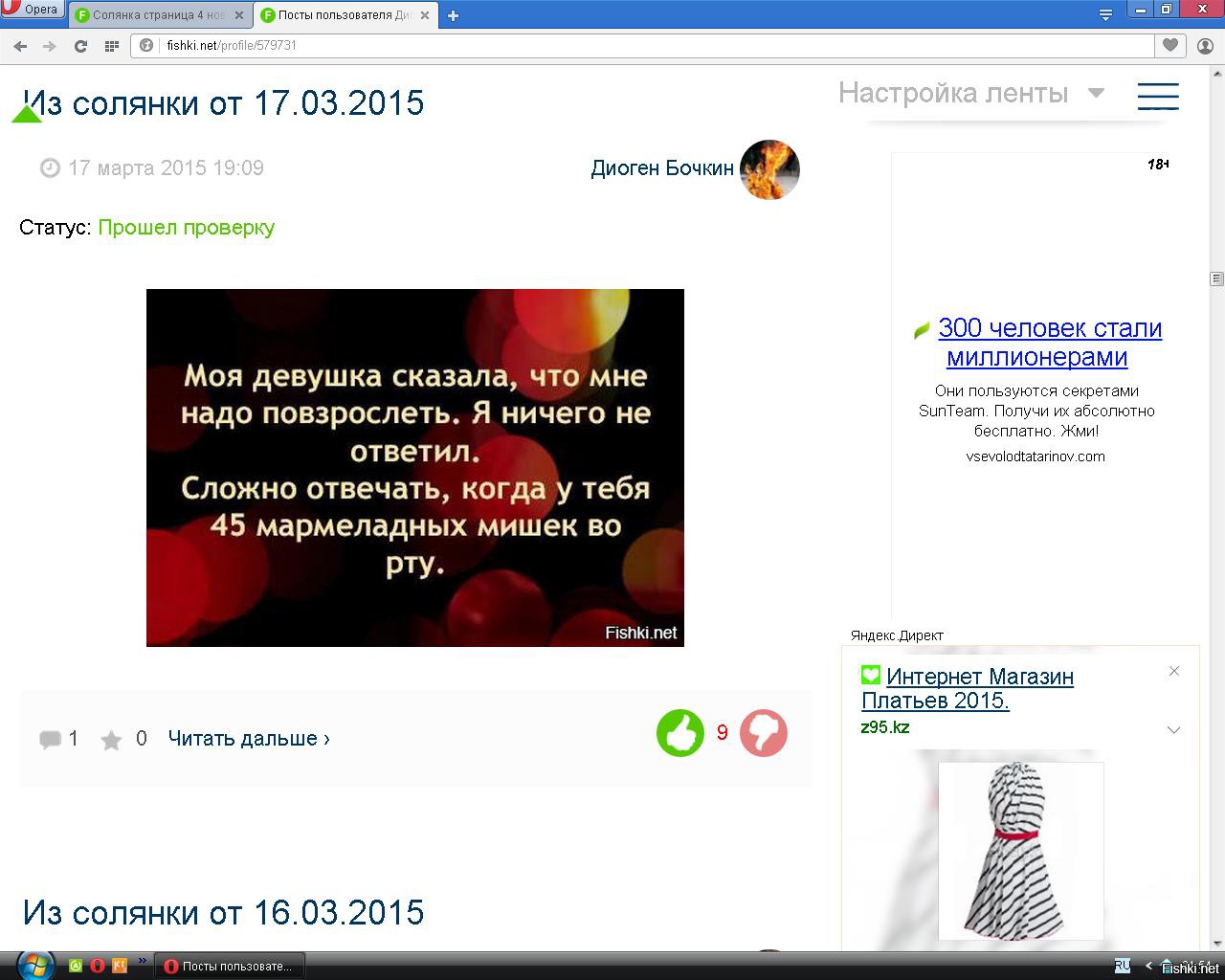The image size is (1225, 980).
Task: Open the Speed Dial grid icon
Action: (111, 45)
